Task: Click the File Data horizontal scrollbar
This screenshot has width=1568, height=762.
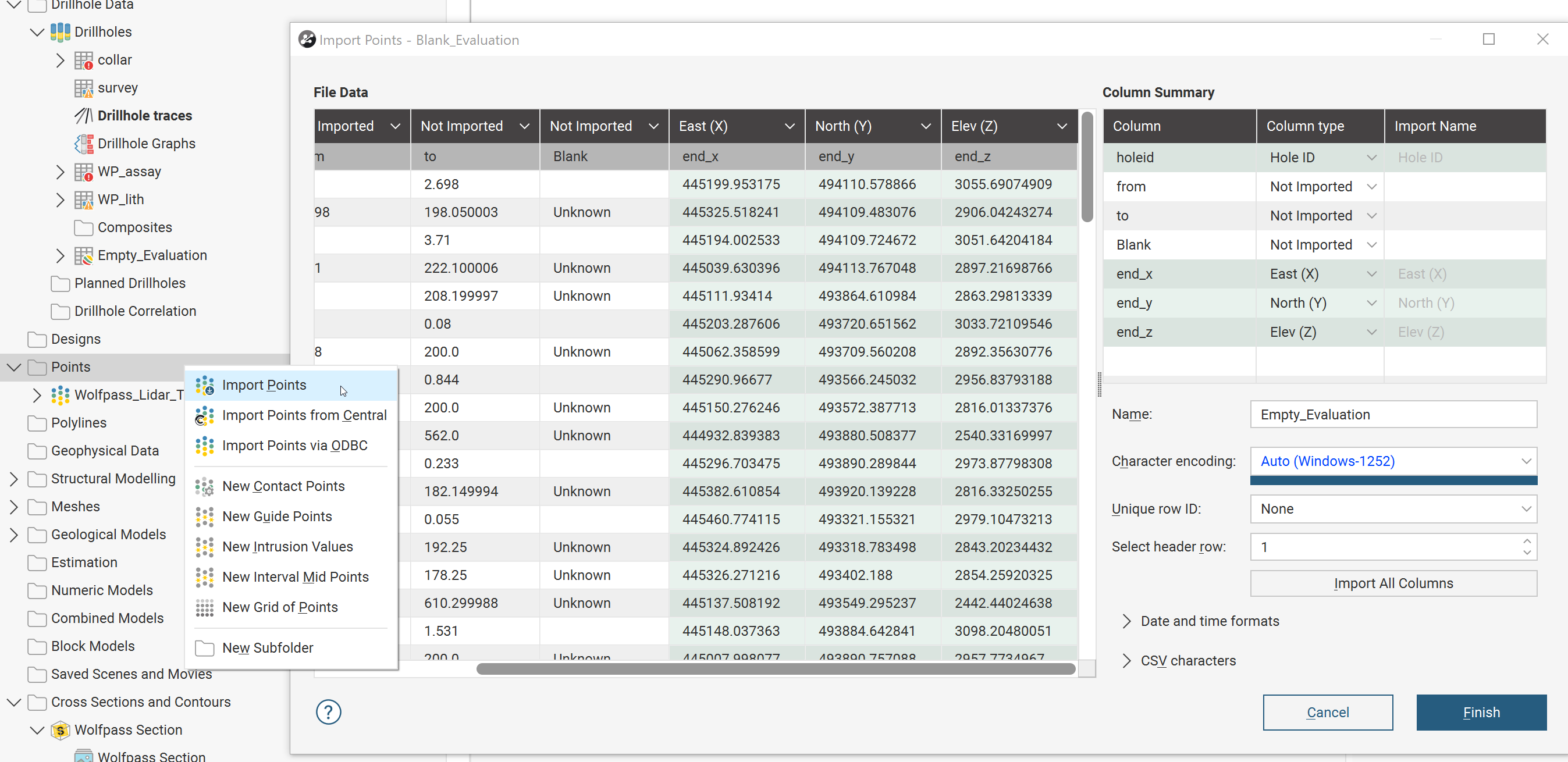Action: pyautogui.click(x=776, y=669)
